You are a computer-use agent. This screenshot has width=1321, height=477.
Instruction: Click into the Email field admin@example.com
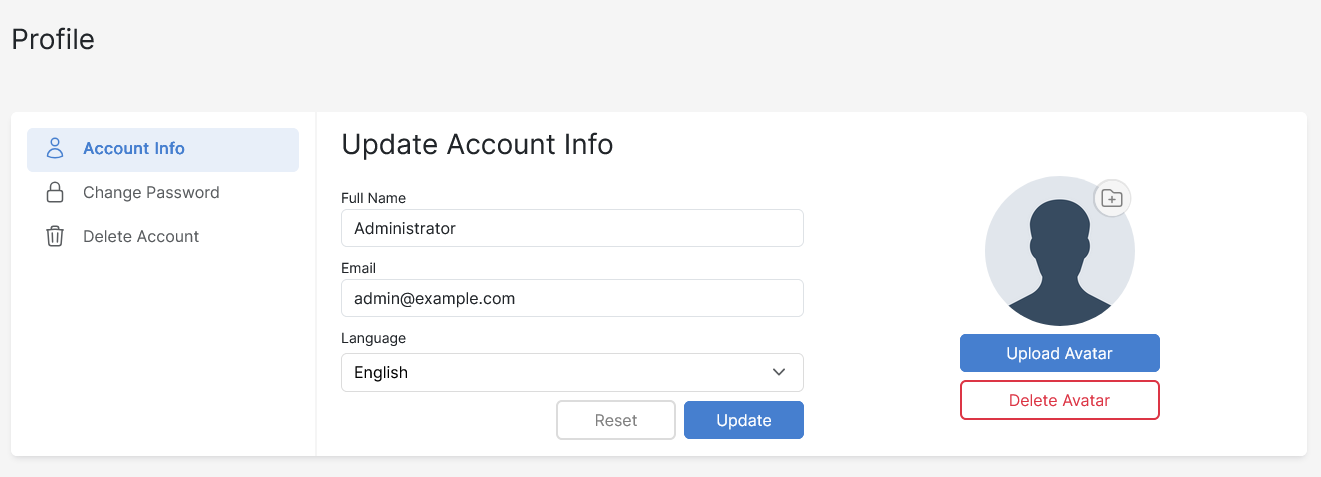click(x=572, y=298)
